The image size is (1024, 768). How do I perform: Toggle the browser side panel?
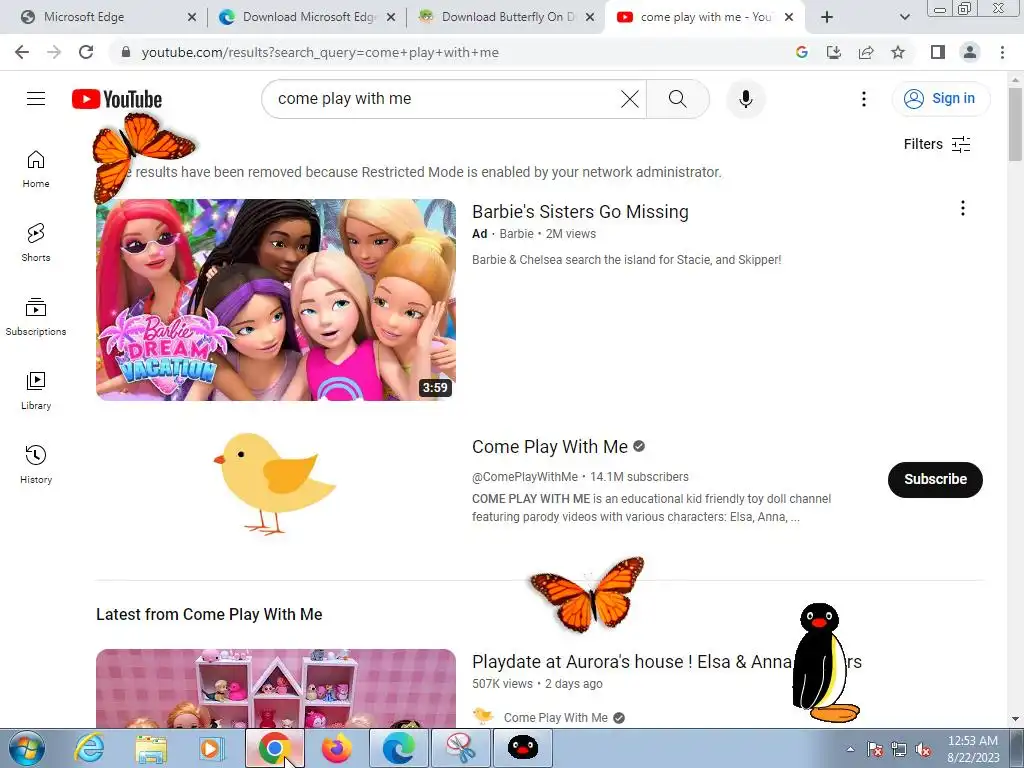click(x=938, y=52)
